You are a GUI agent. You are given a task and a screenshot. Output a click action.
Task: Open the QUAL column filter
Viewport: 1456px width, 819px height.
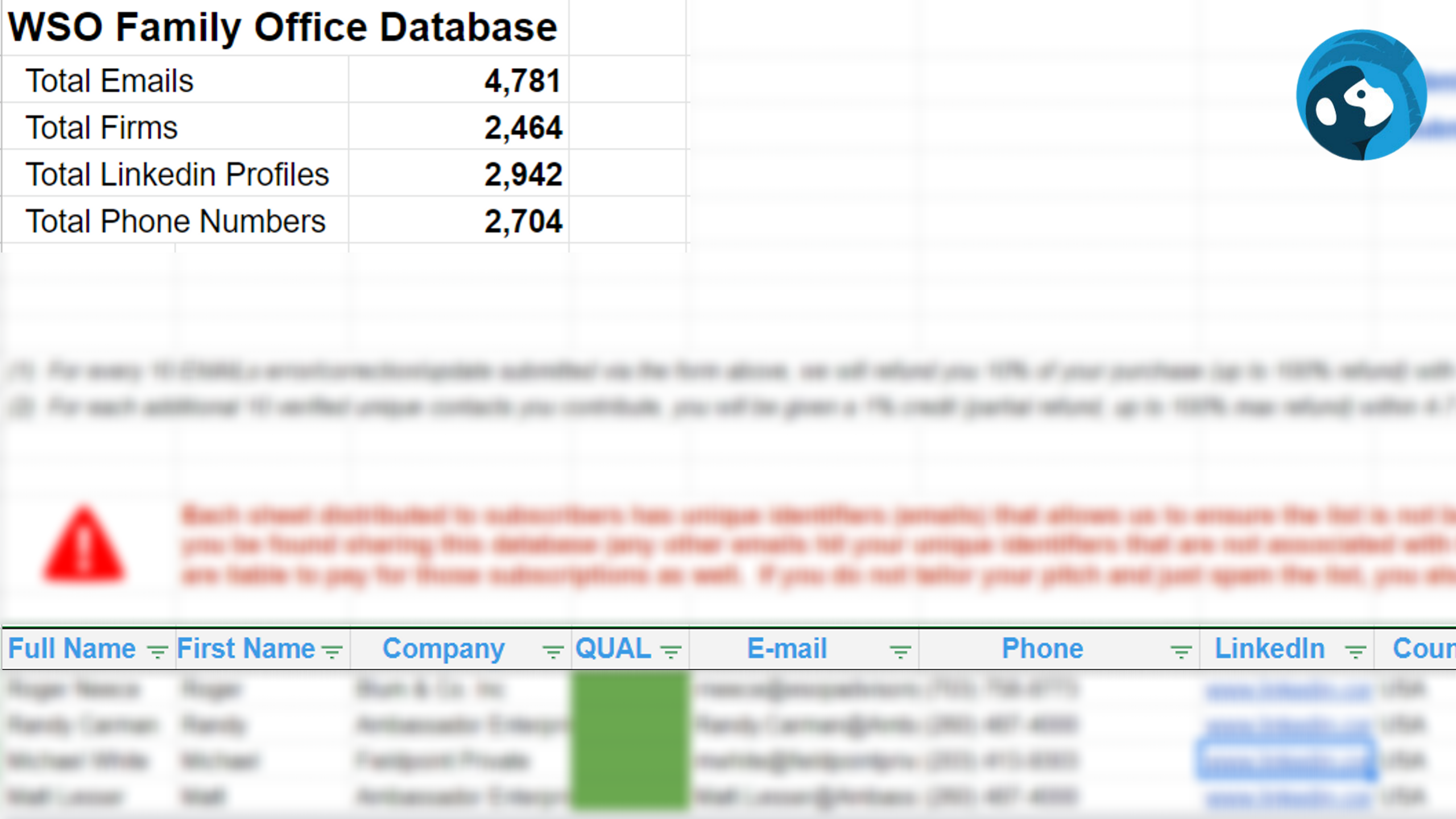(x=671, y=650)
